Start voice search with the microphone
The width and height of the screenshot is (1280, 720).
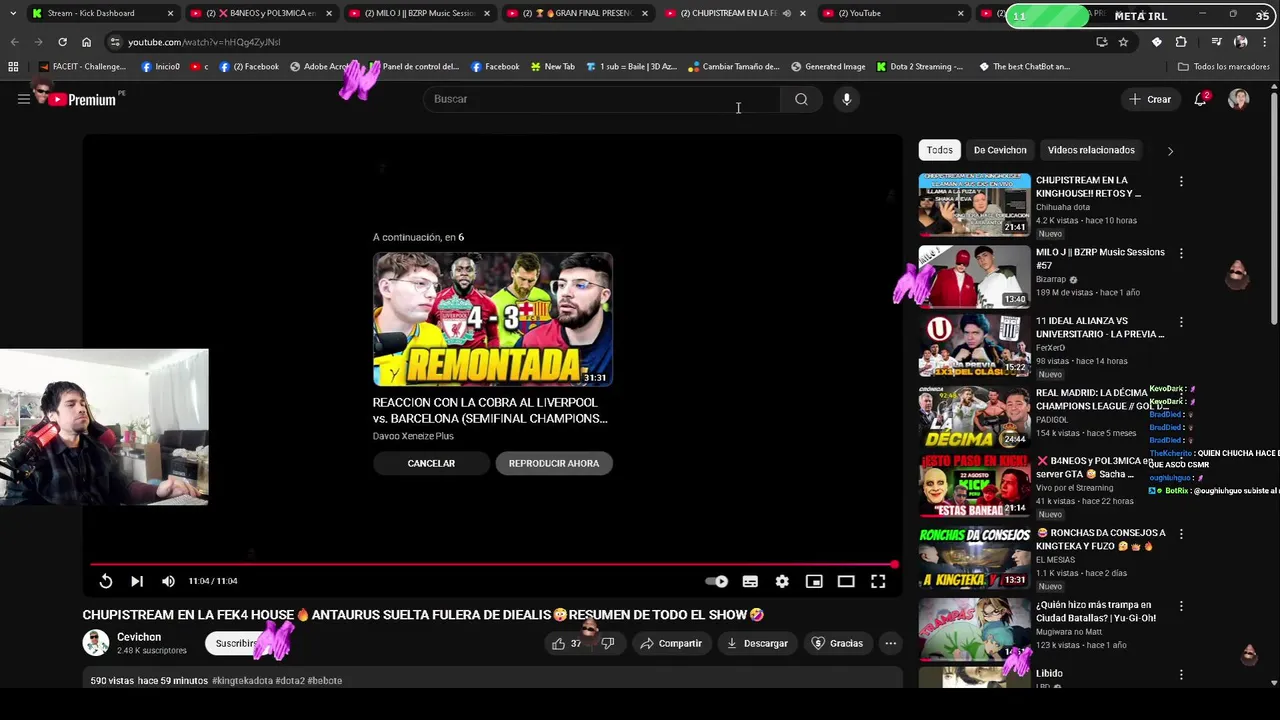(x=846, y=99)
